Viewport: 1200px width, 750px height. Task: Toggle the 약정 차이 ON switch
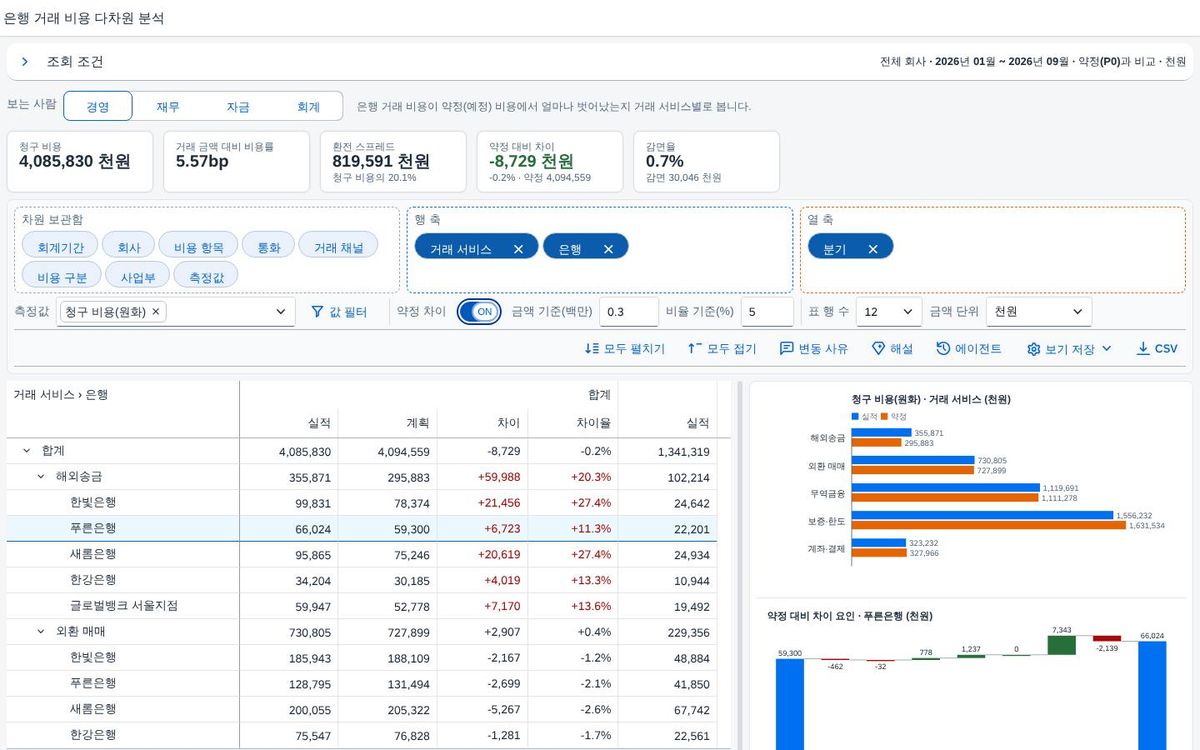point(479,312)
